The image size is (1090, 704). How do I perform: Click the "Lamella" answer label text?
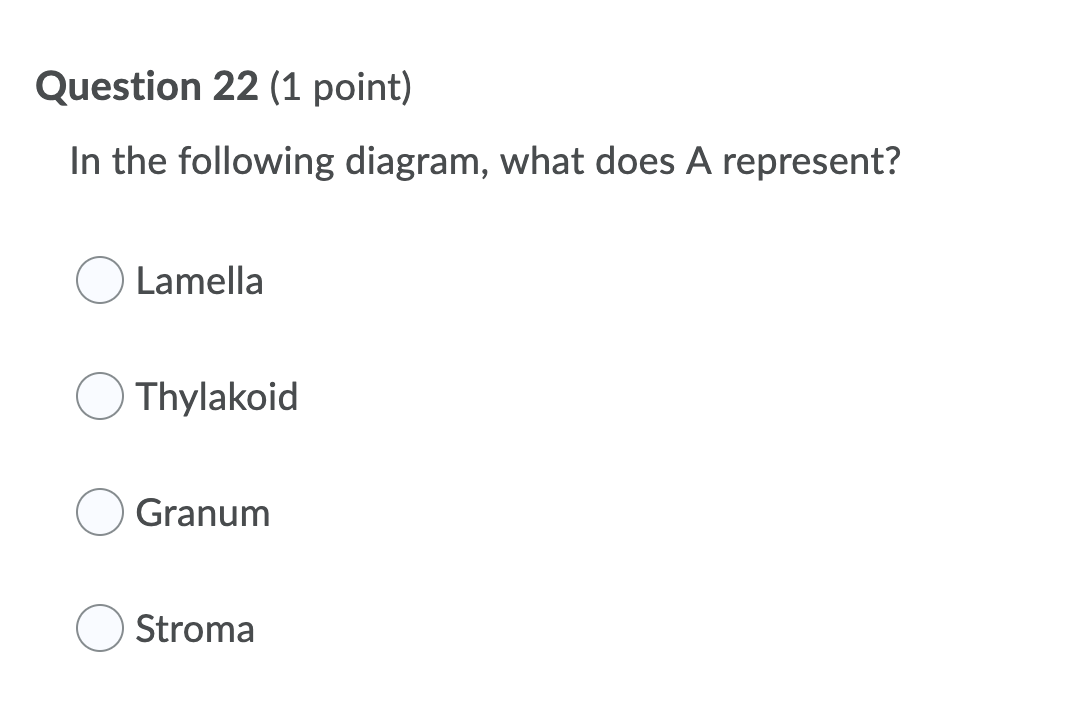200,281
